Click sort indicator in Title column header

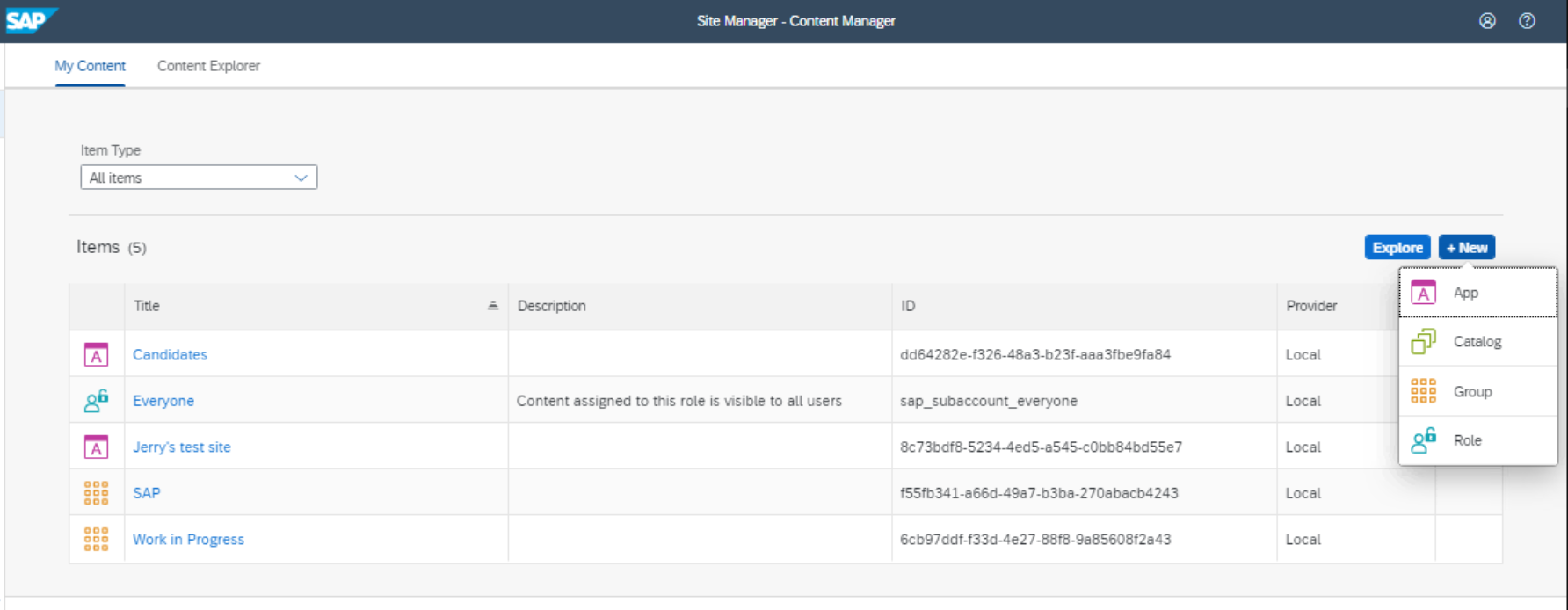[x=493, y=306]
